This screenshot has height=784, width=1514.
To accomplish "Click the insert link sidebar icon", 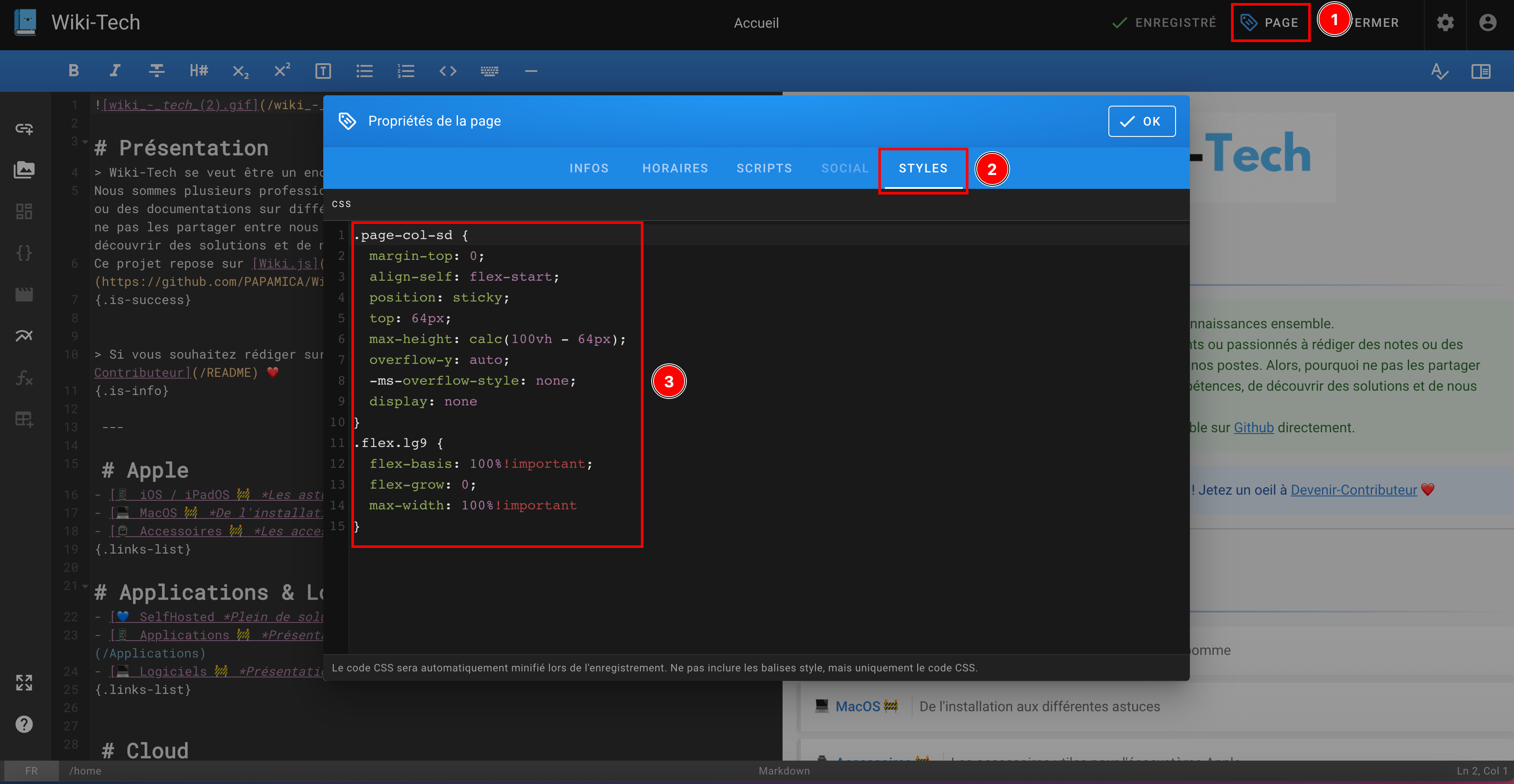I will [24, 129].
